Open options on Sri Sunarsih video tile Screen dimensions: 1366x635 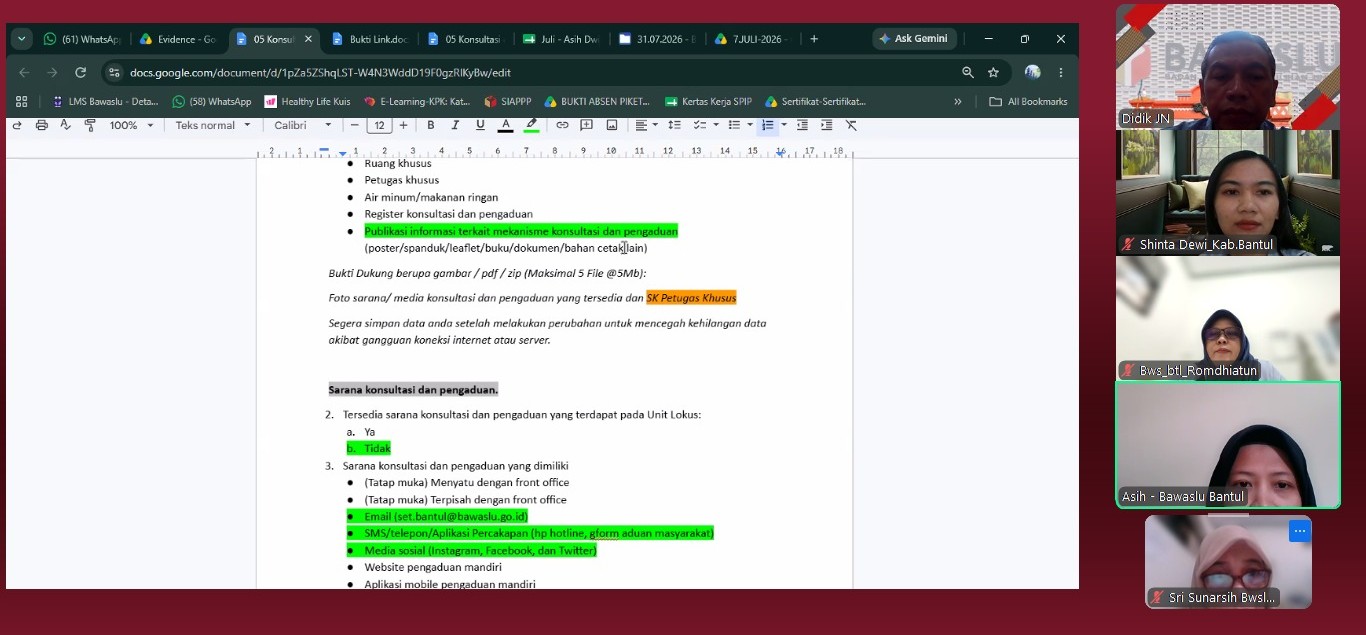pyautogui.click(x=1299, y=531)
